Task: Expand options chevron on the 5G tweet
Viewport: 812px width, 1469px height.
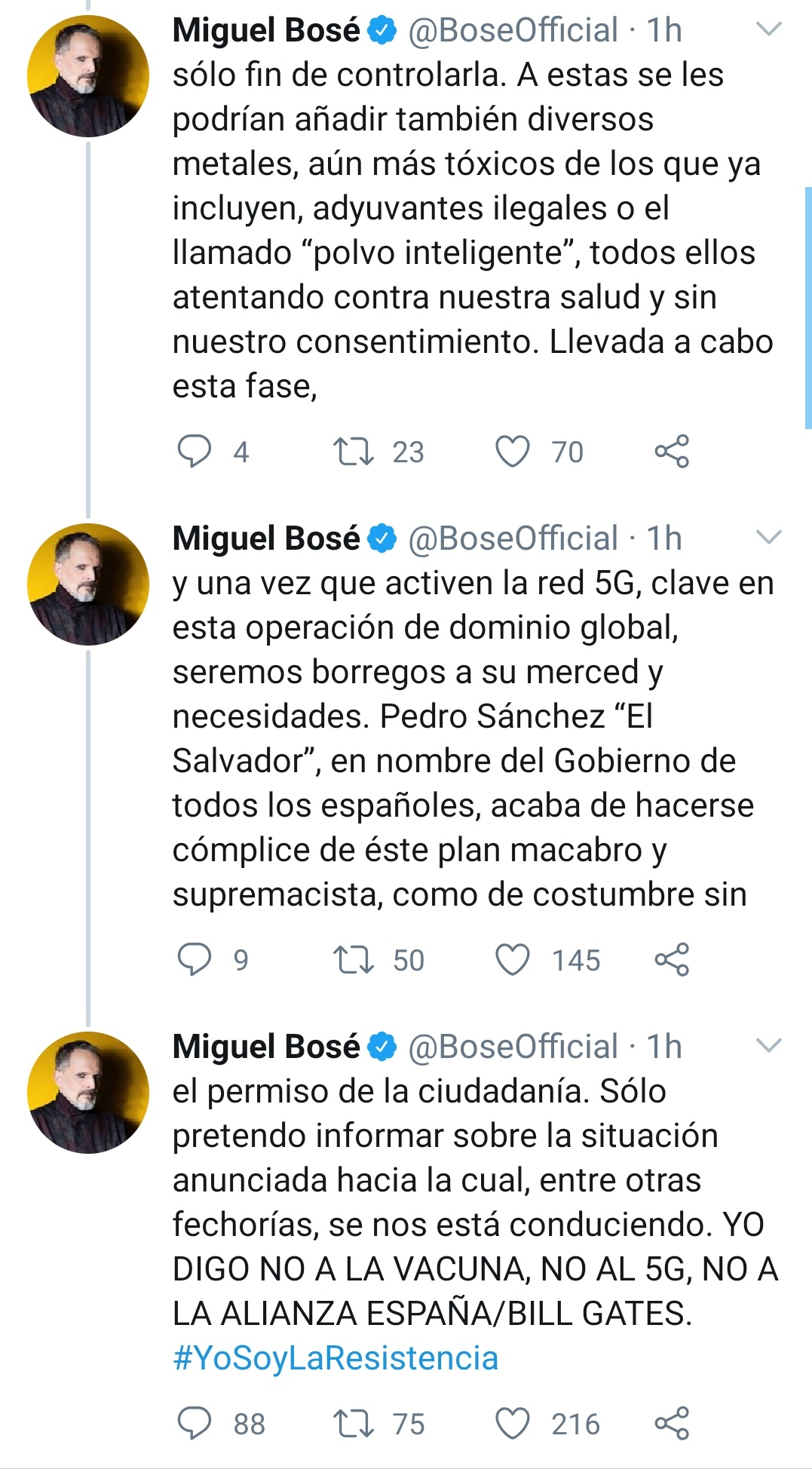Action: click(x=768, y=538)
